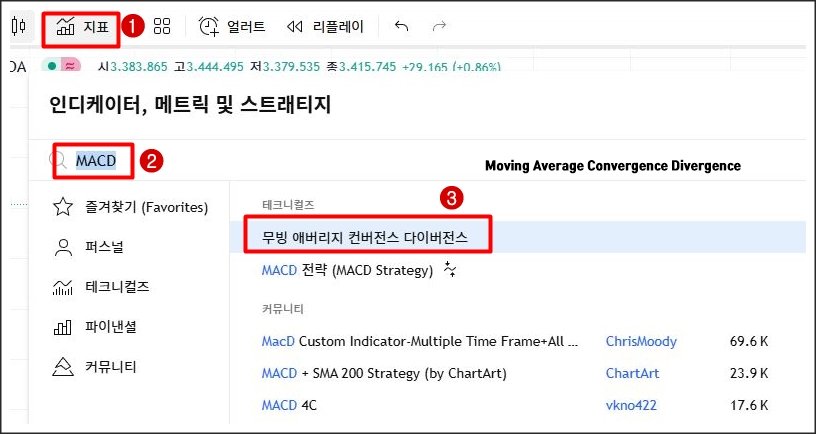This screenshot has width=816, height=434.
Task: Click the 인디케이터, 메트릭 및 스트래티지 dialog title
Action: pos(189,106)
